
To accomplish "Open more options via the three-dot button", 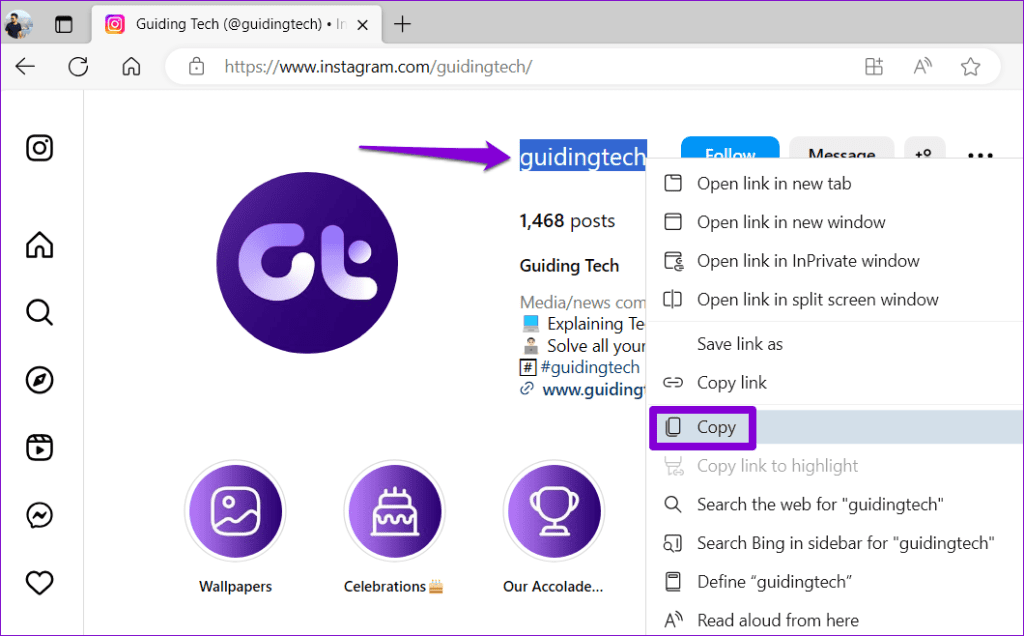I will 980,155.
